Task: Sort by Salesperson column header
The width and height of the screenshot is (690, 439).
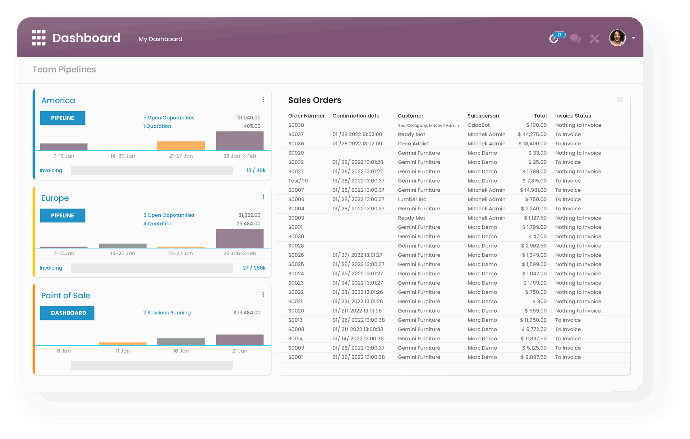Action: (x=483, y=116)
